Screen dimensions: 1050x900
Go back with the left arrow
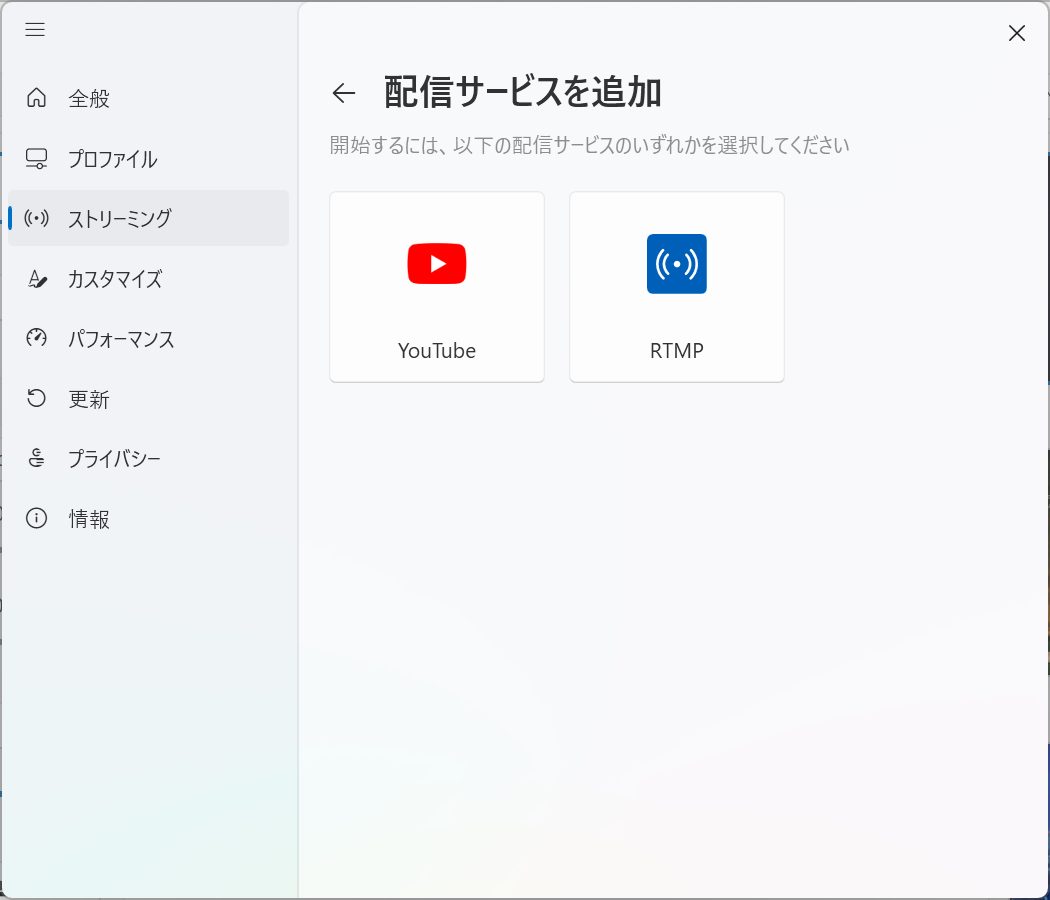tap(344, 92)
